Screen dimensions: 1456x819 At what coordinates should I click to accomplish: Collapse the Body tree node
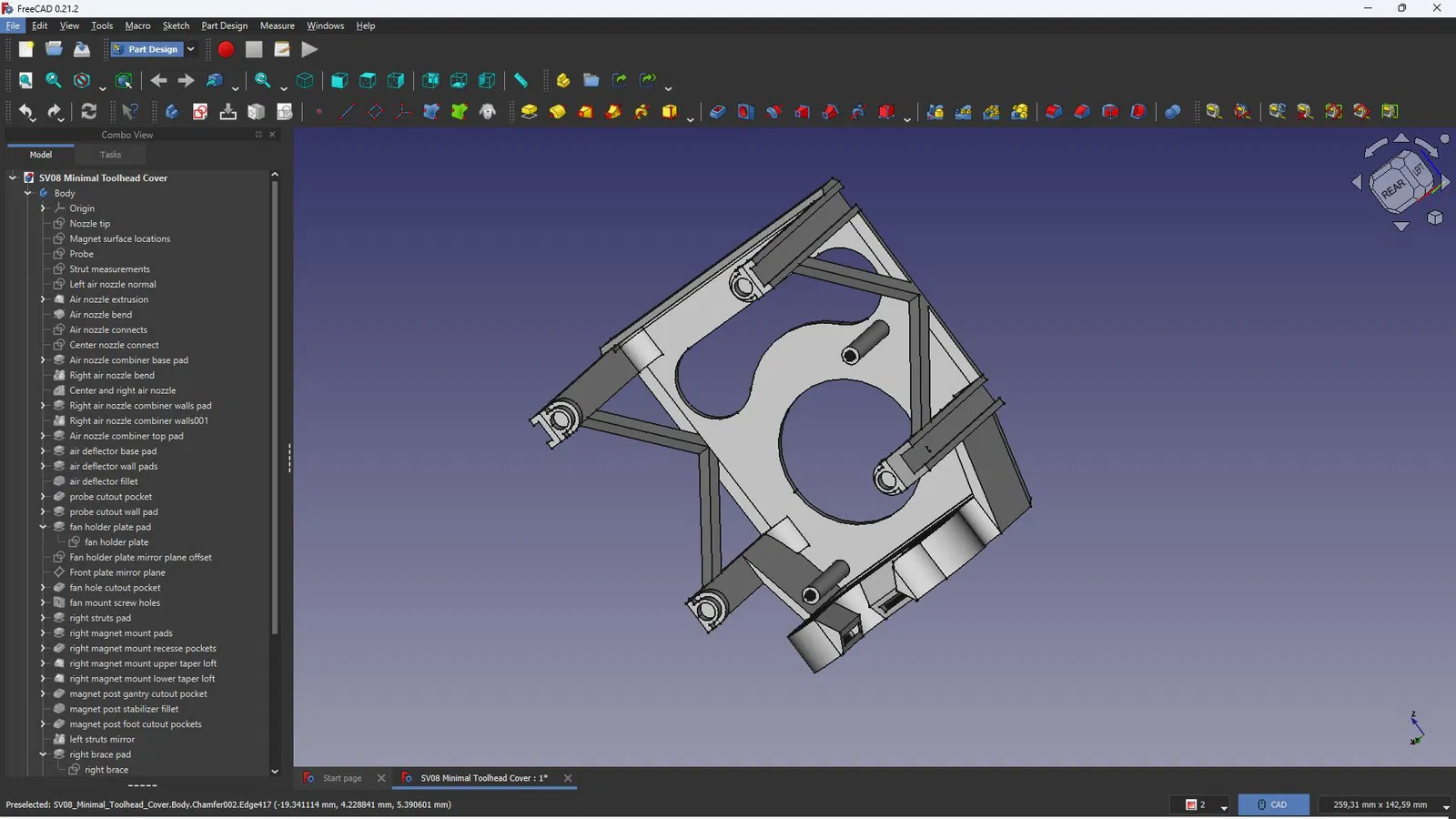click(28, 193)
